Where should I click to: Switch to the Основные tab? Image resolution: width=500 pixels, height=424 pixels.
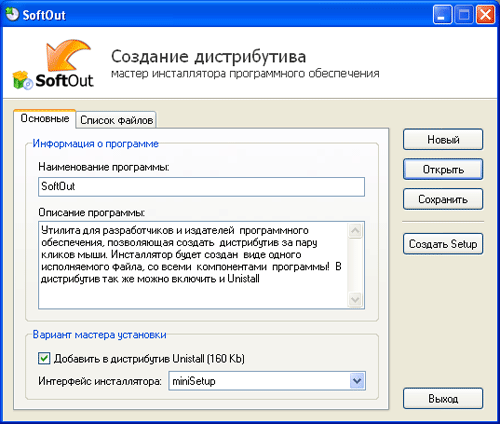tap(45, 118)
